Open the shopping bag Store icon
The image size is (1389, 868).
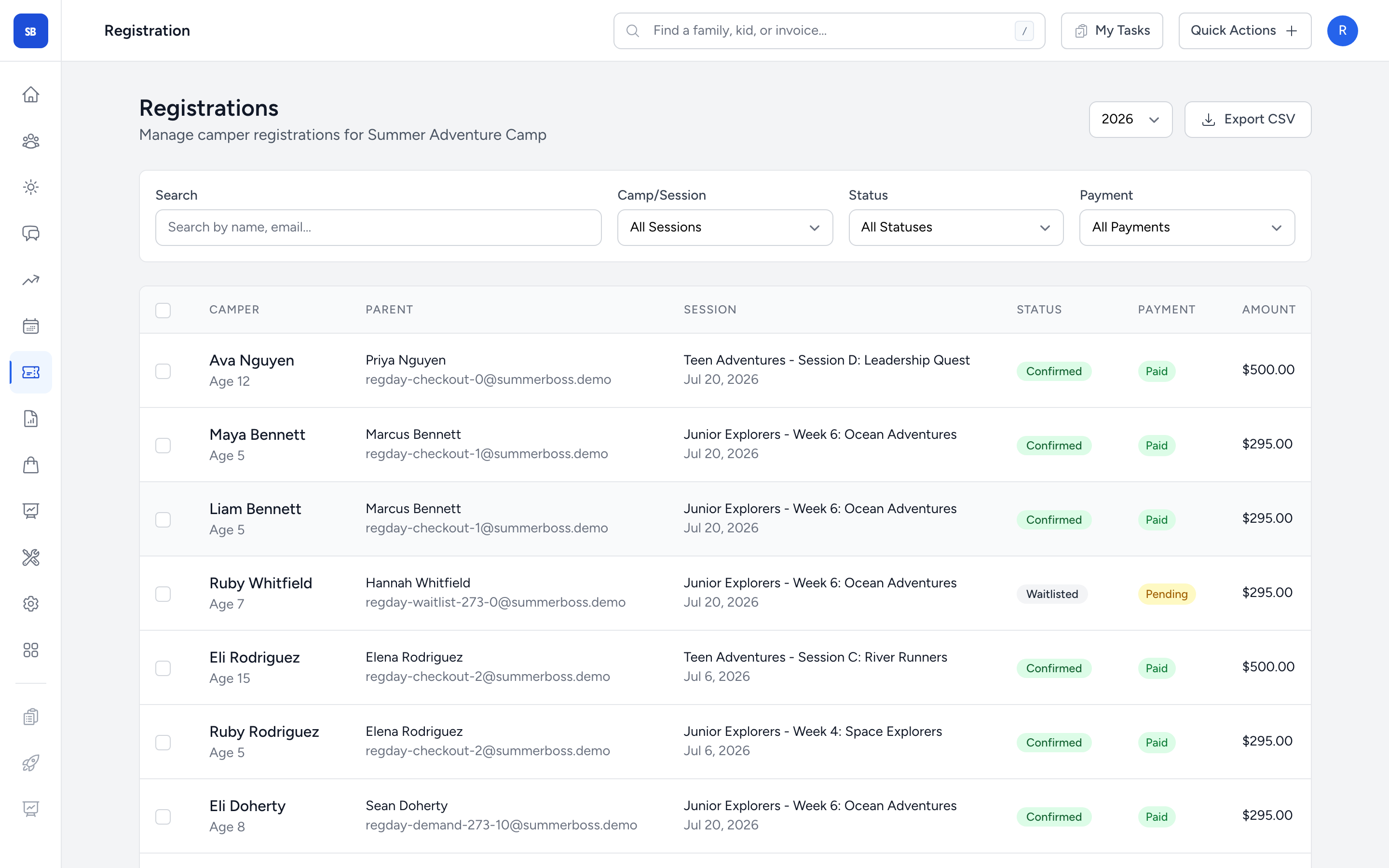(30, 465)
